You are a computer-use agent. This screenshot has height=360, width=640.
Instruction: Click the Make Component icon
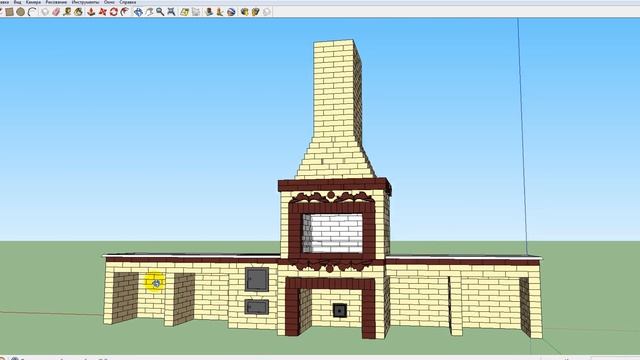pyautogui.click(x=44, y=12)
